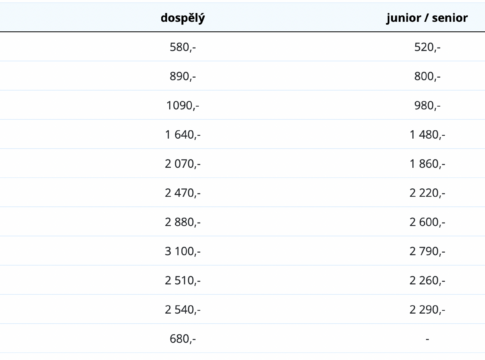Click the 2 470,- adult price
485x360 pixels.
point(183,193)
